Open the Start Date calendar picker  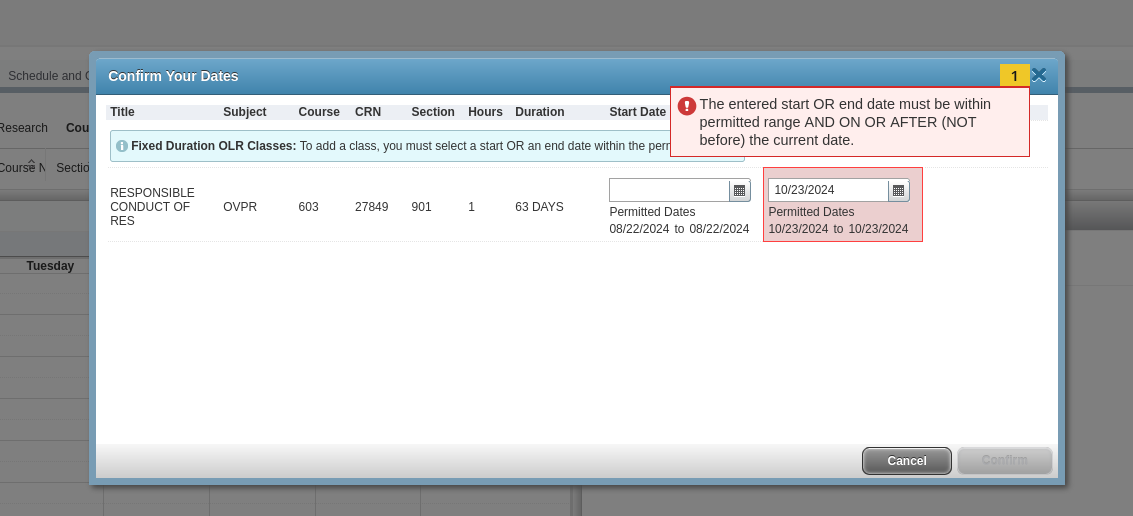(739, 190)
